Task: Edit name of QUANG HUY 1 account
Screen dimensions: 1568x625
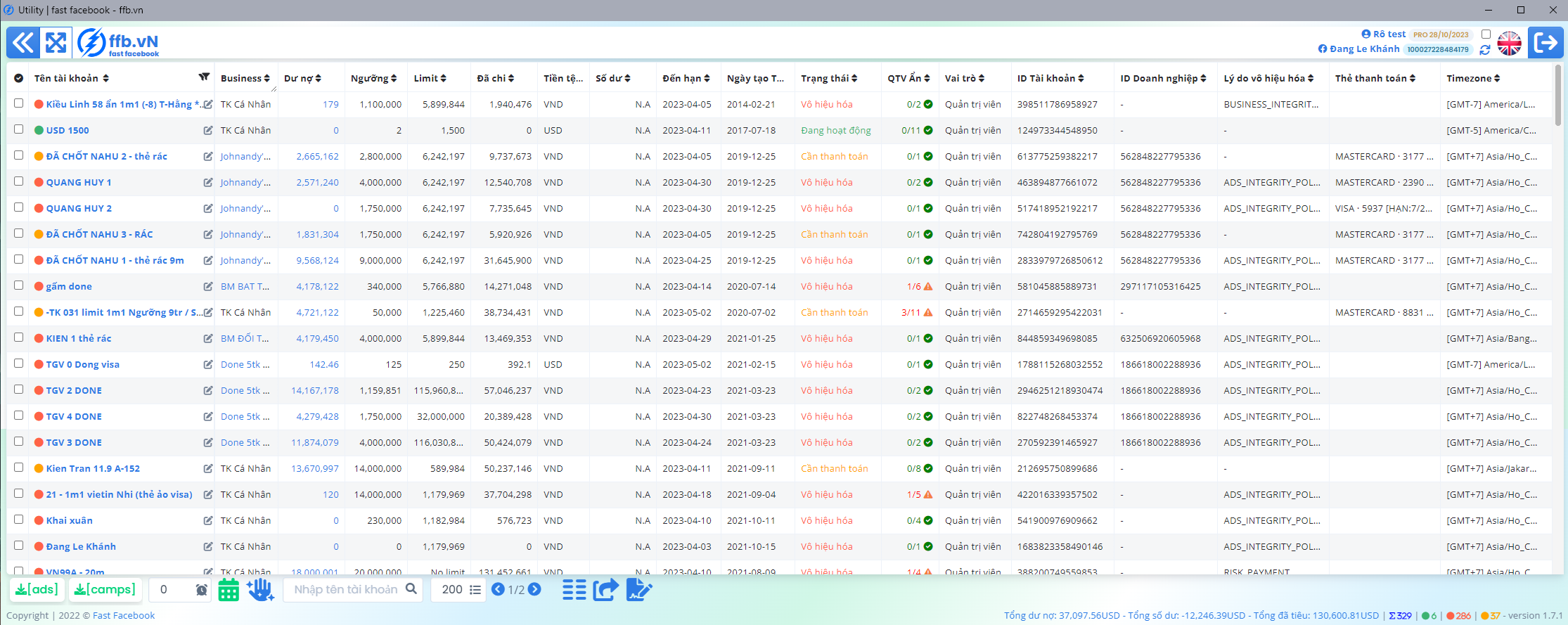Action: (208, 183)
